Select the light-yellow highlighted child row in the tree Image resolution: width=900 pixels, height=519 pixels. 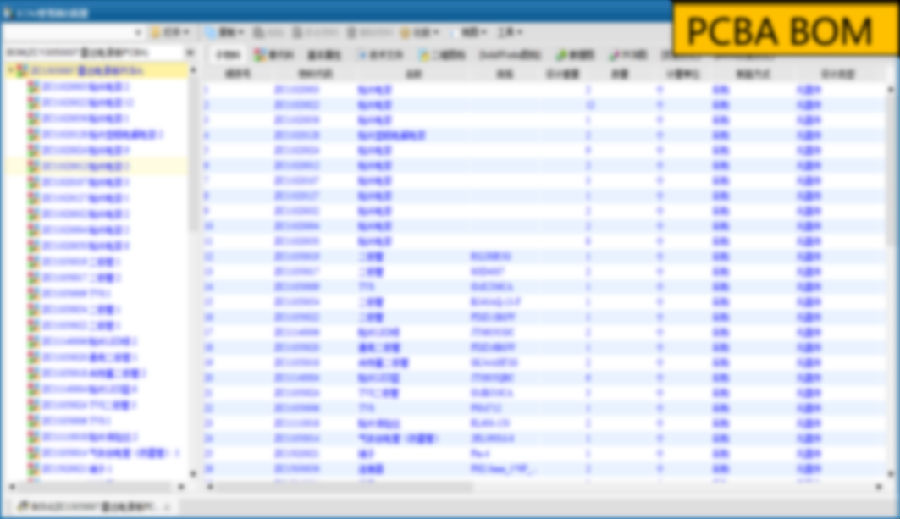coord(95,166)
